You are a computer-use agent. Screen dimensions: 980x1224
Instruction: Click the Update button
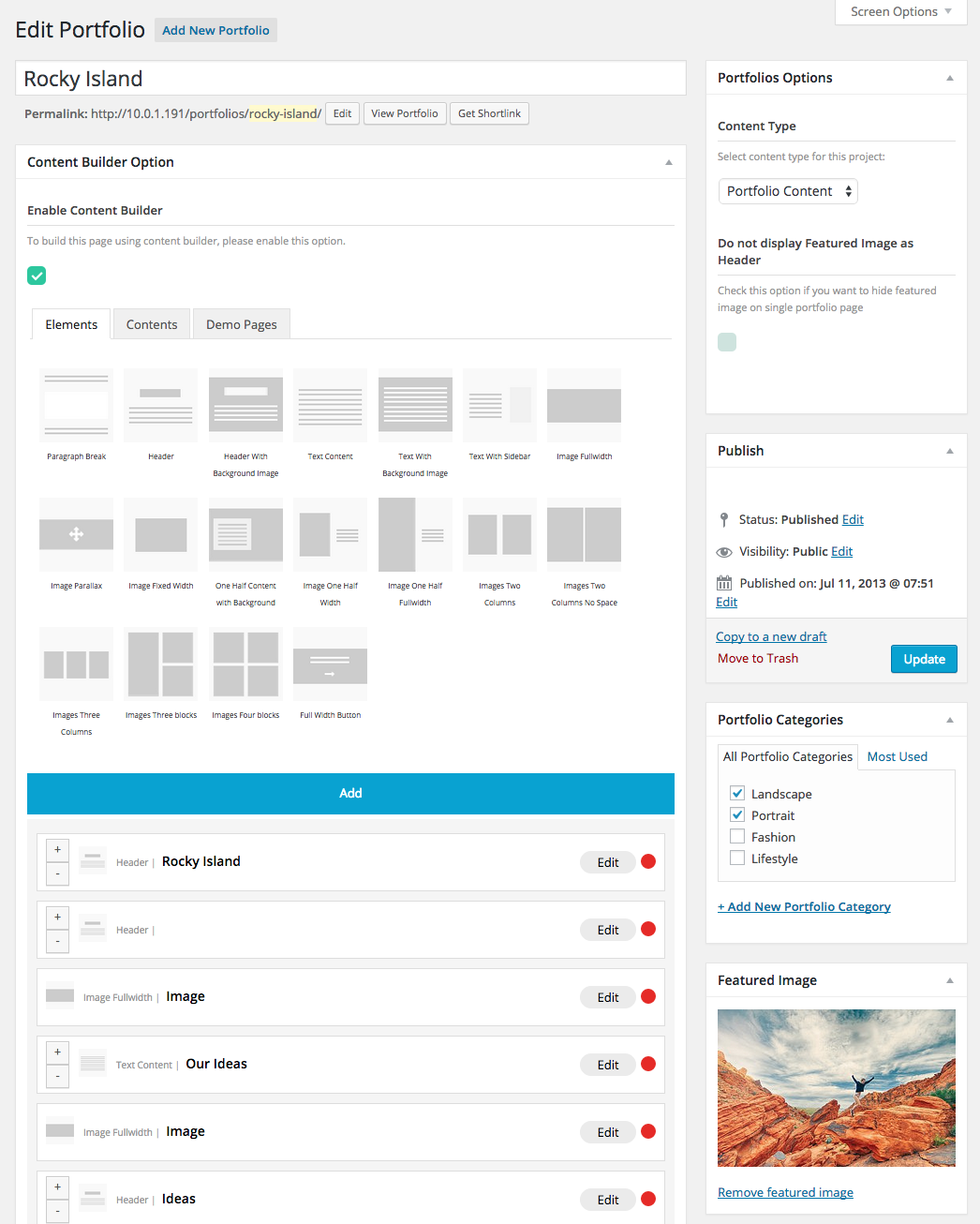coord(923,658)
